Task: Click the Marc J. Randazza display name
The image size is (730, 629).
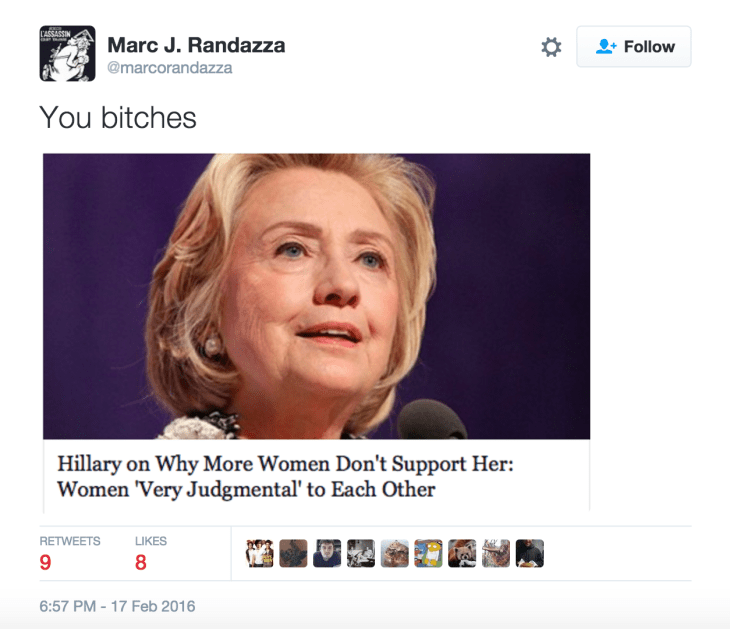Action: coord(196,45)
